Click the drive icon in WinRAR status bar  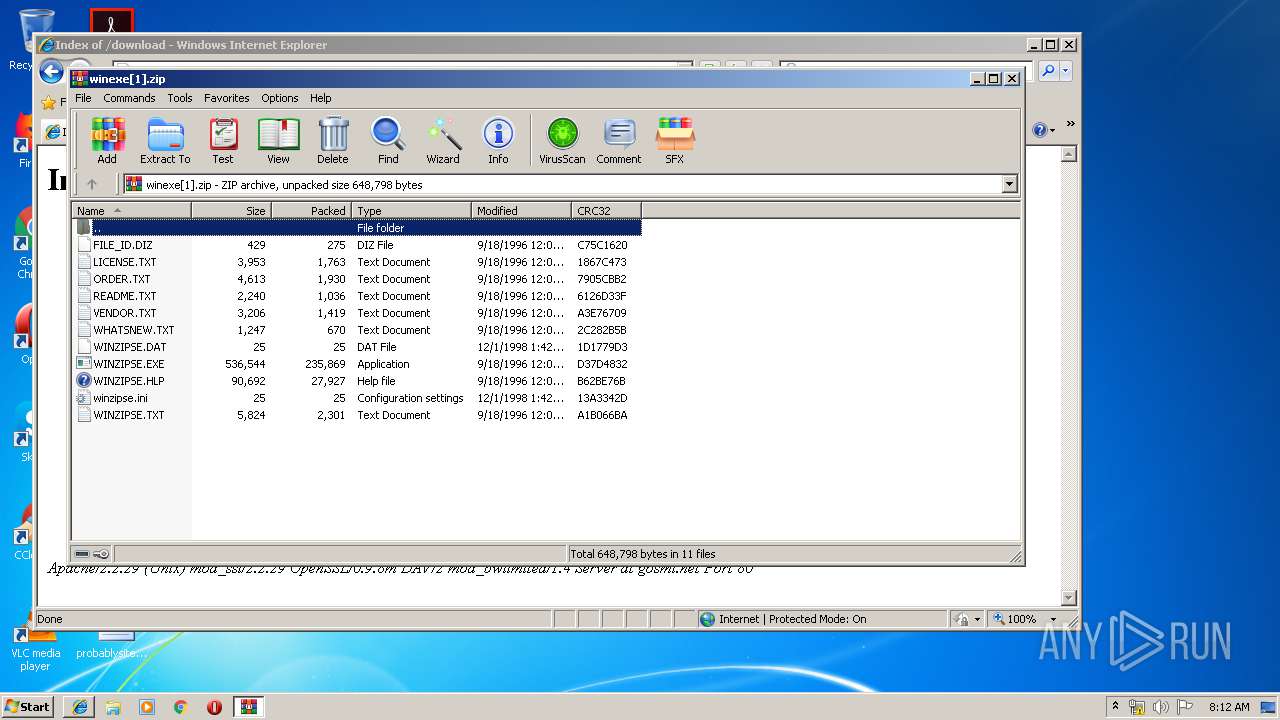pyautogui.click(x=82, y=554)
